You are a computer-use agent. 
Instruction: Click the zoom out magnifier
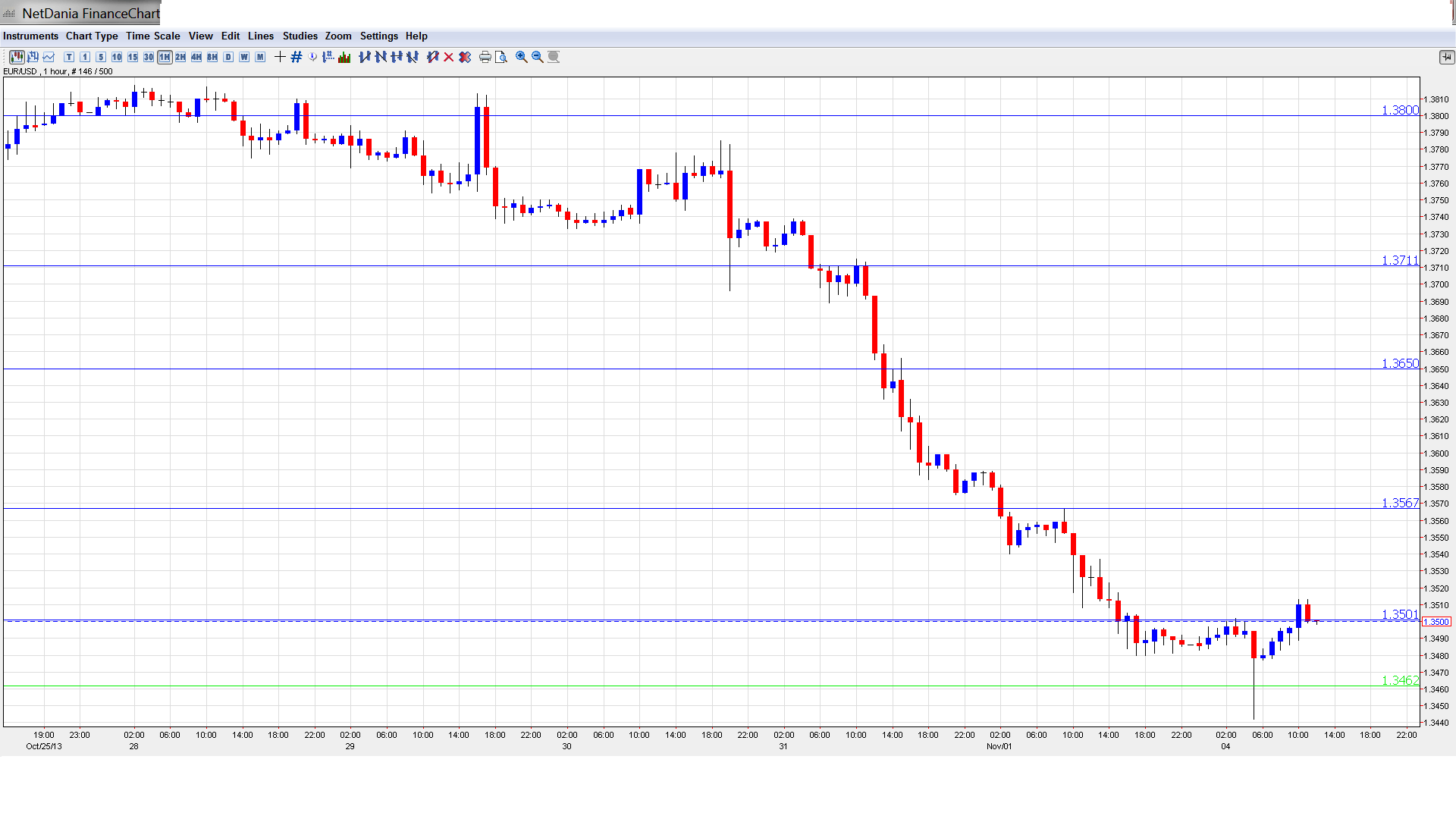coord(538,57)
